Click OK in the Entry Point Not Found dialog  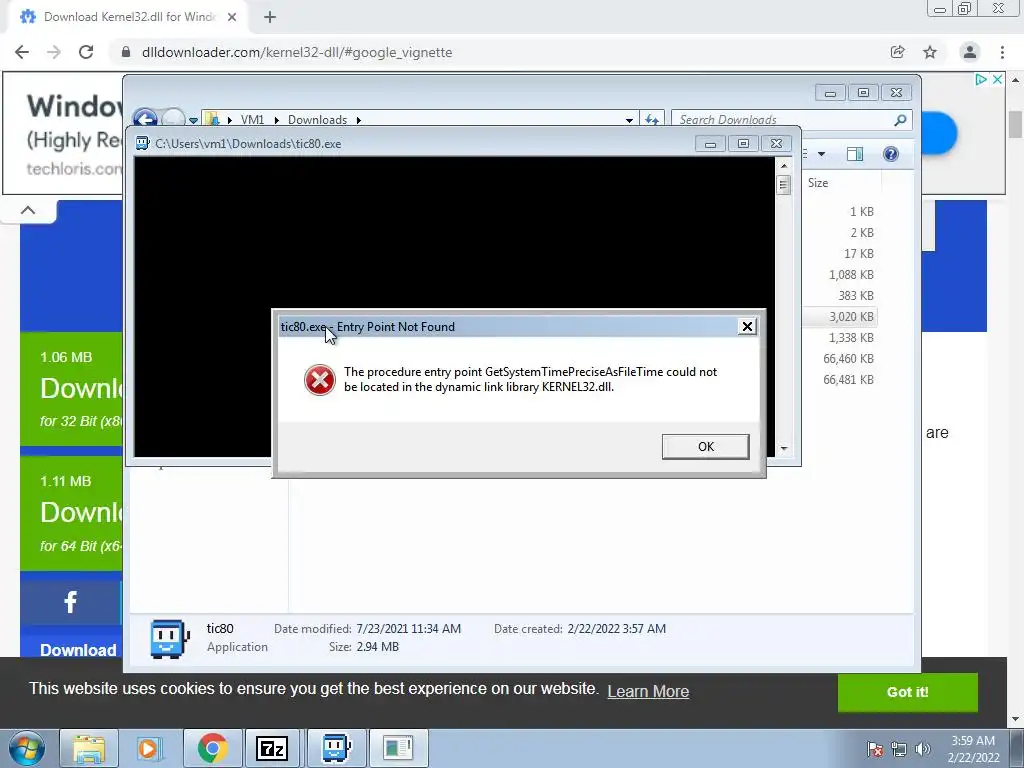(705, 447)
